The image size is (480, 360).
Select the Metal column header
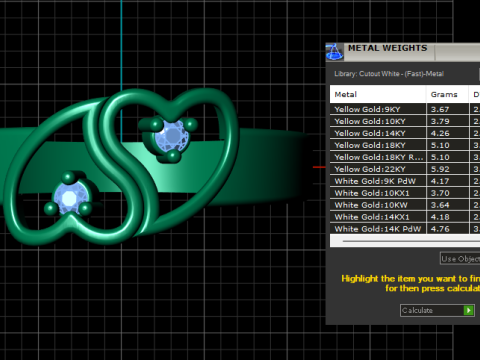(378, 94)
